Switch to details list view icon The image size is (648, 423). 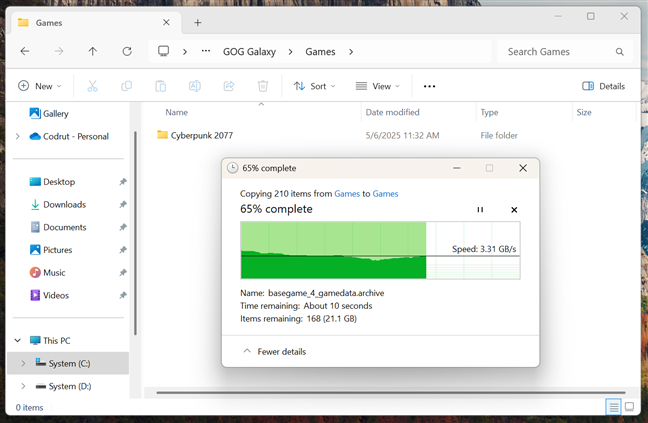click(614, 407)
